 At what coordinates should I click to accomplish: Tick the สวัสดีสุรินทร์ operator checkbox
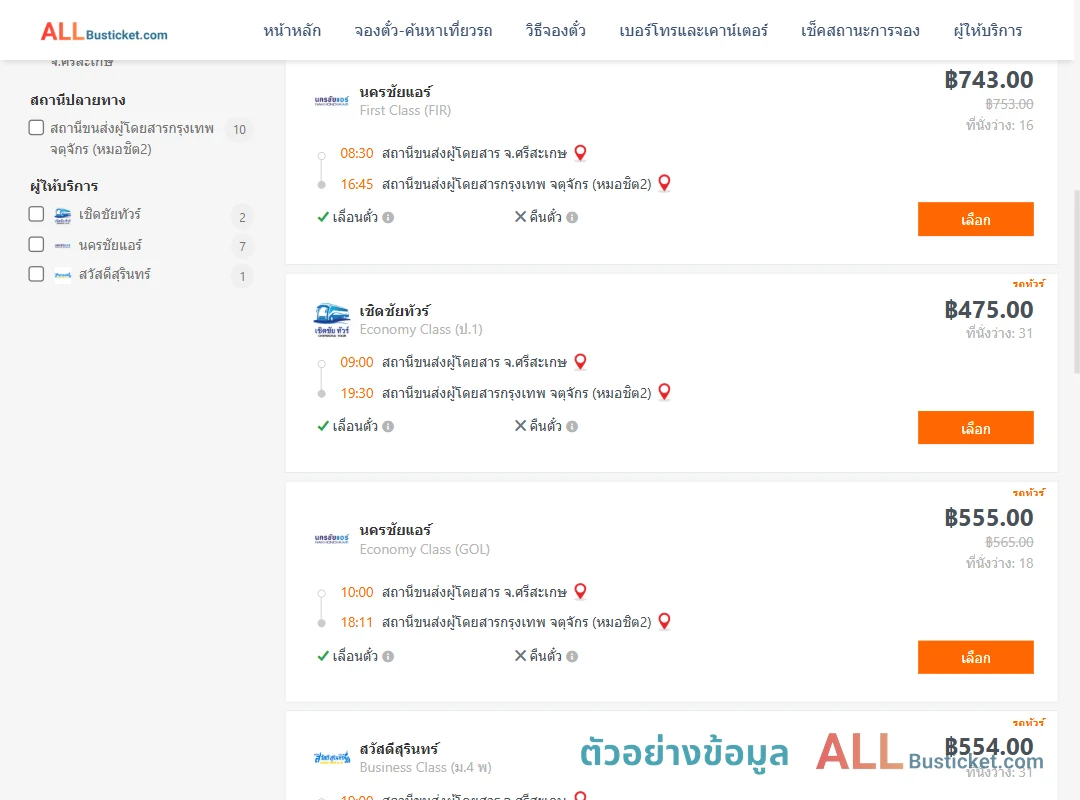tap(37, 274)
